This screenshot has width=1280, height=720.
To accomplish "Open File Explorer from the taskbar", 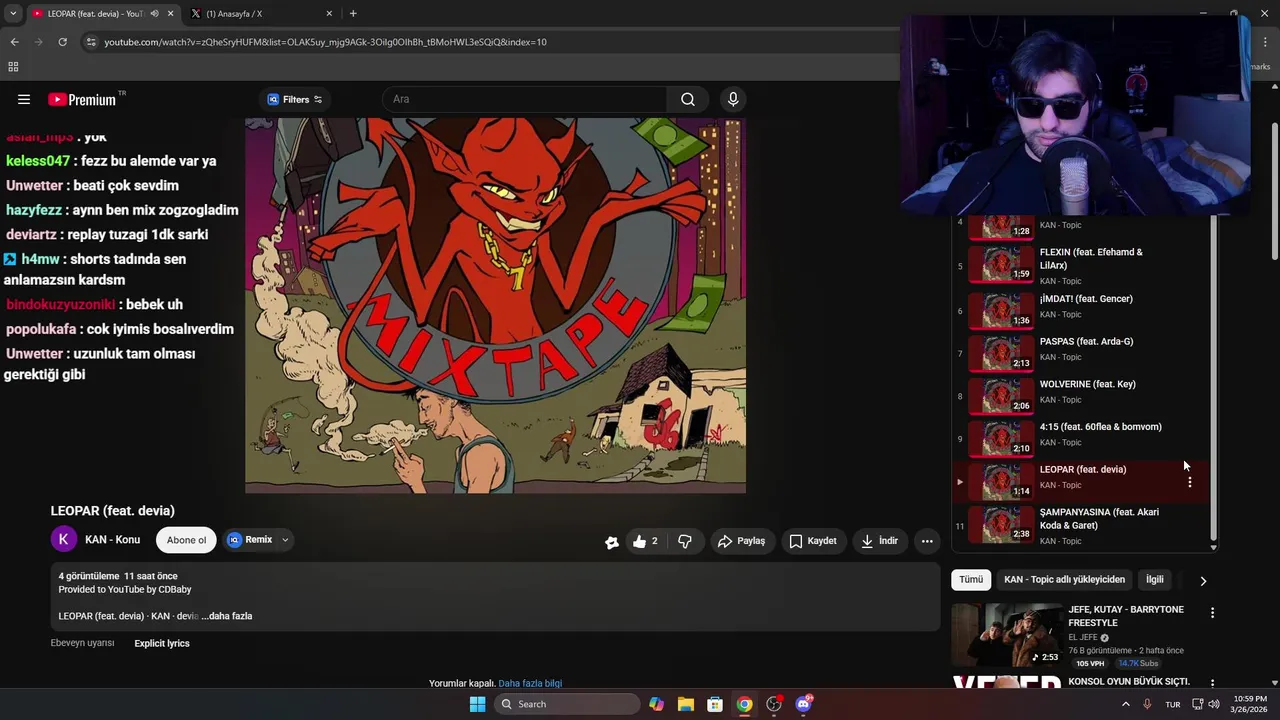I will [685, 704].
